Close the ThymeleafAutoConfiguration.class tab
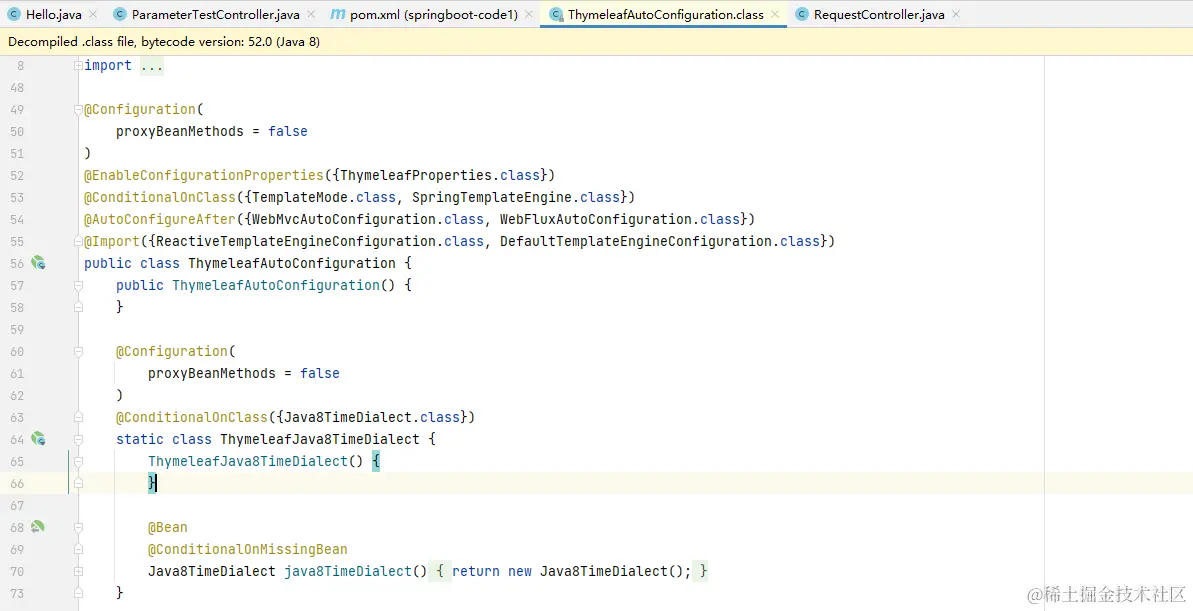 [x=775, y=14]
